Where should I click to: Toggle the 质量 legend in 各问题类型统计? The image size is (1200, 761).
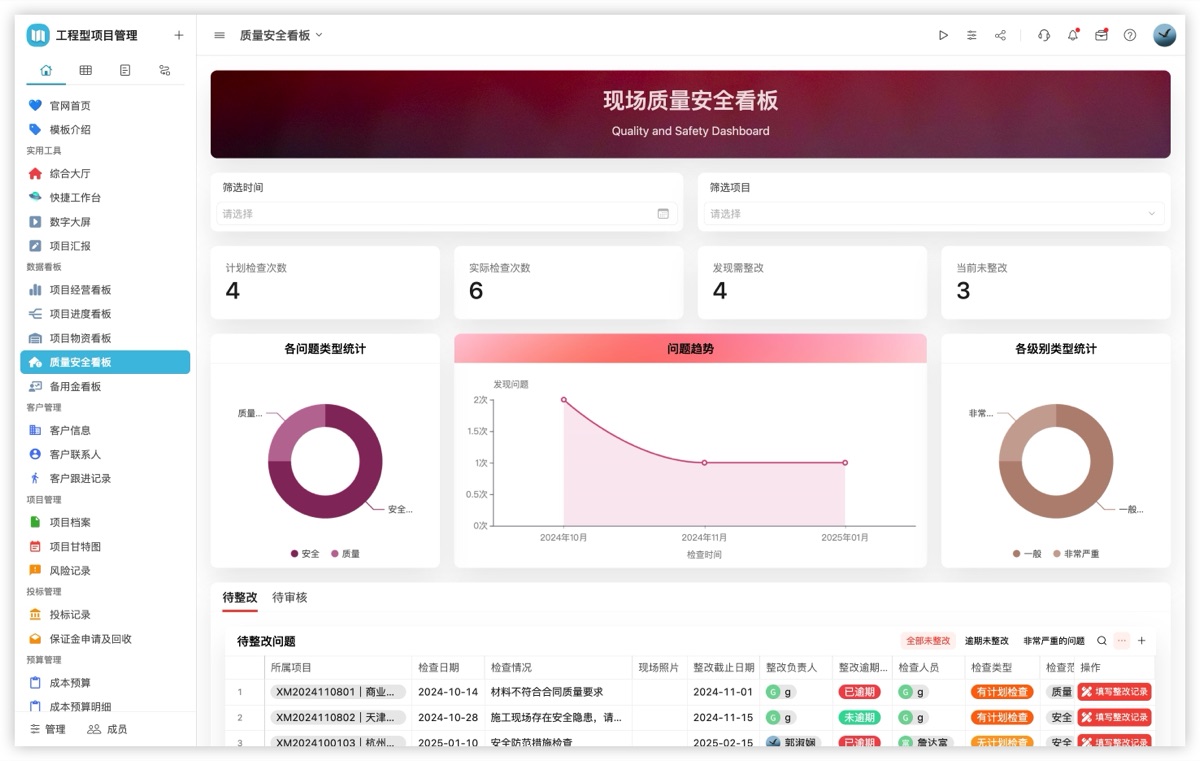click(x=346, y=553)
